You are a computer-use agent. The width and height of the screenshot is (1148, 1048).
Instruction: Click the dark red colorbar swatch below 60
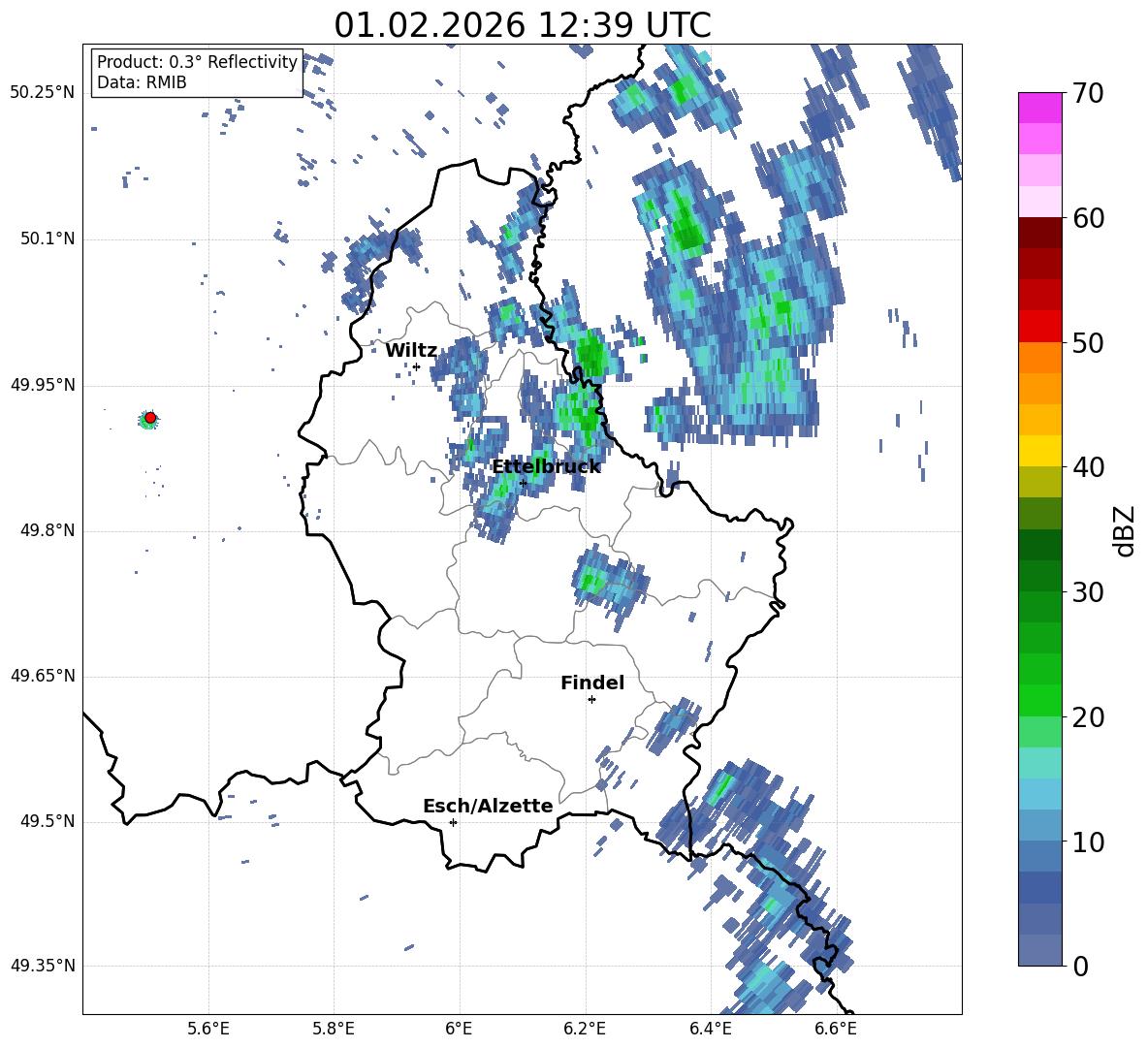1039,233
